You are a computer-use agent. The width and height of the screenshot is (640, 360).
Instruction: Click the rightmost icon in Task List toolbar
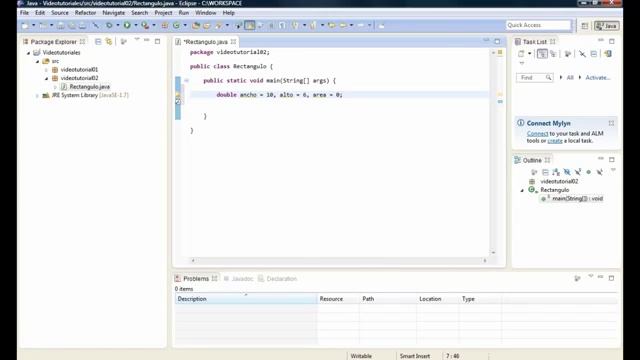coord(608,53)
